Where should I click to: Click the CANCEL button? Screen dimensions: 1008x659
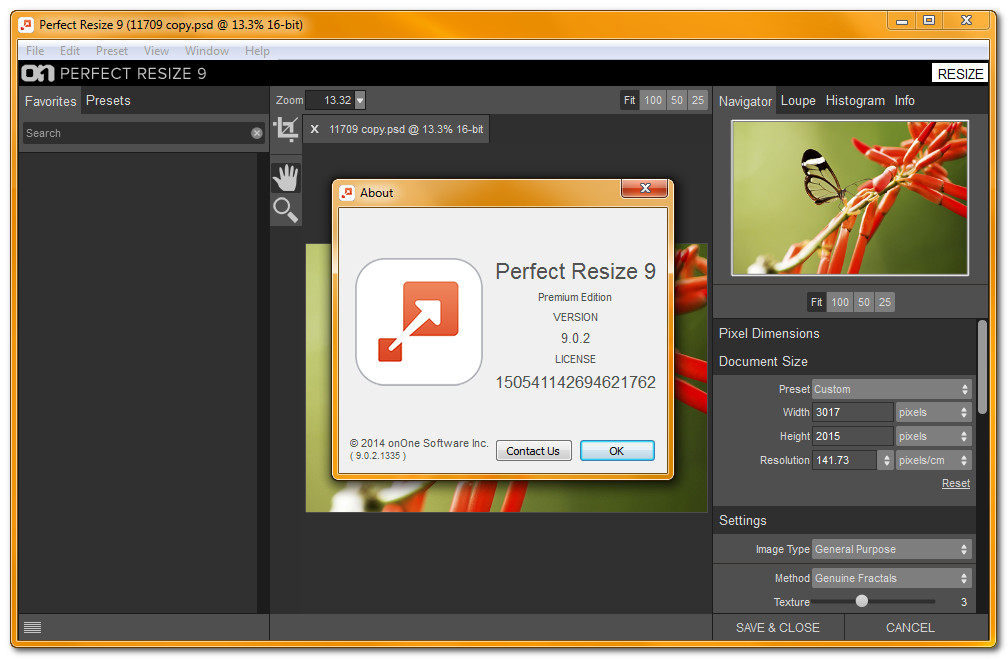pos(910,627)
